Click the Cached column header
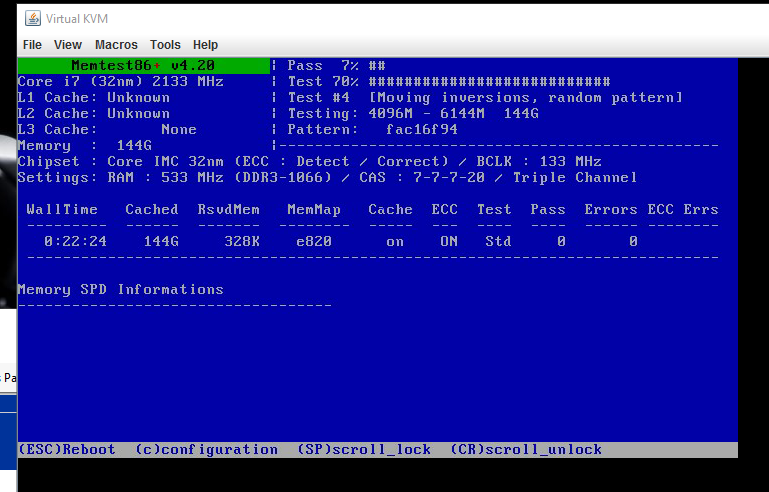Image resolution: width=769 pixels, height=492 pixels. point(152,209)
